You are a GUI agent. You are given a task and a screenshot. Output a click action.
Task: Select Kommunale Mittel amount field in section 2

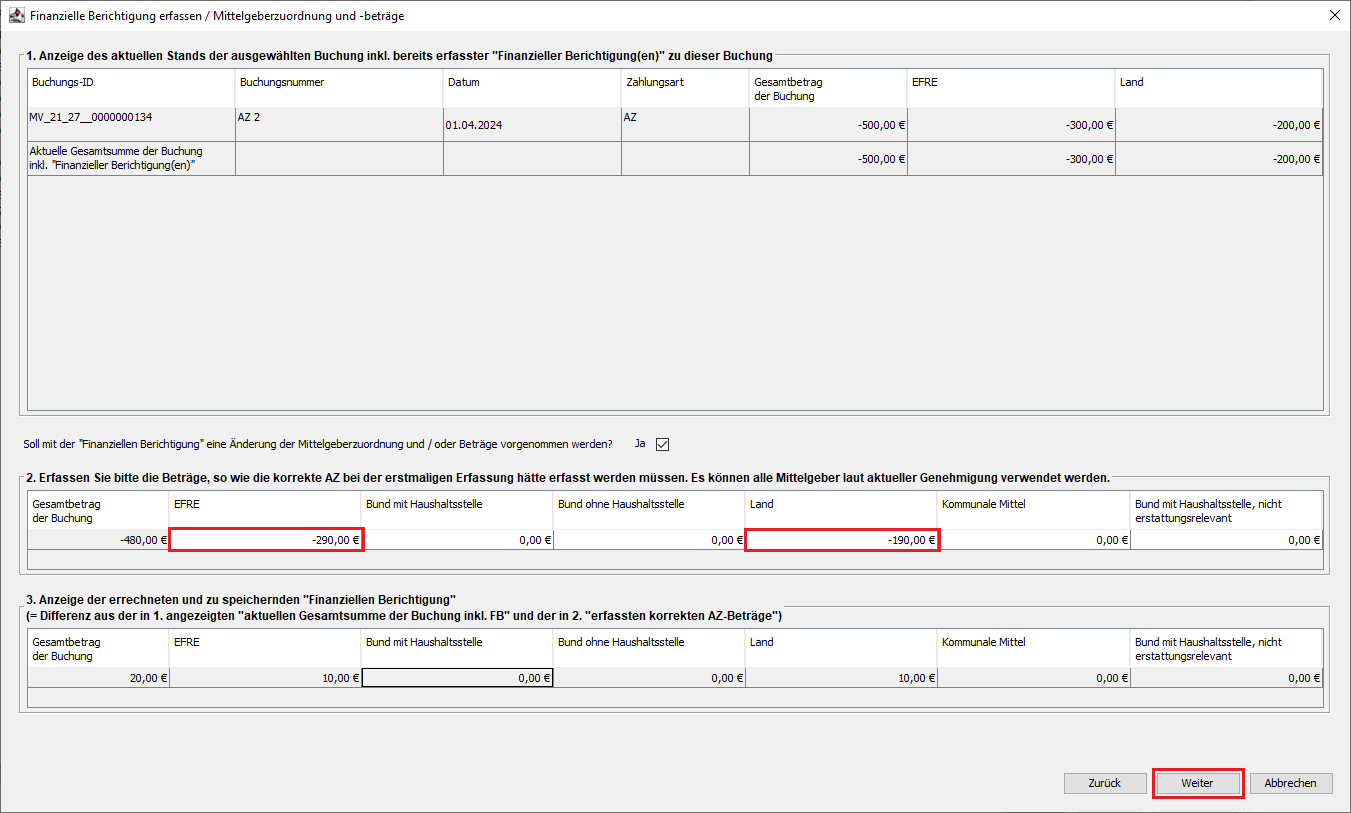(1033, 540)
